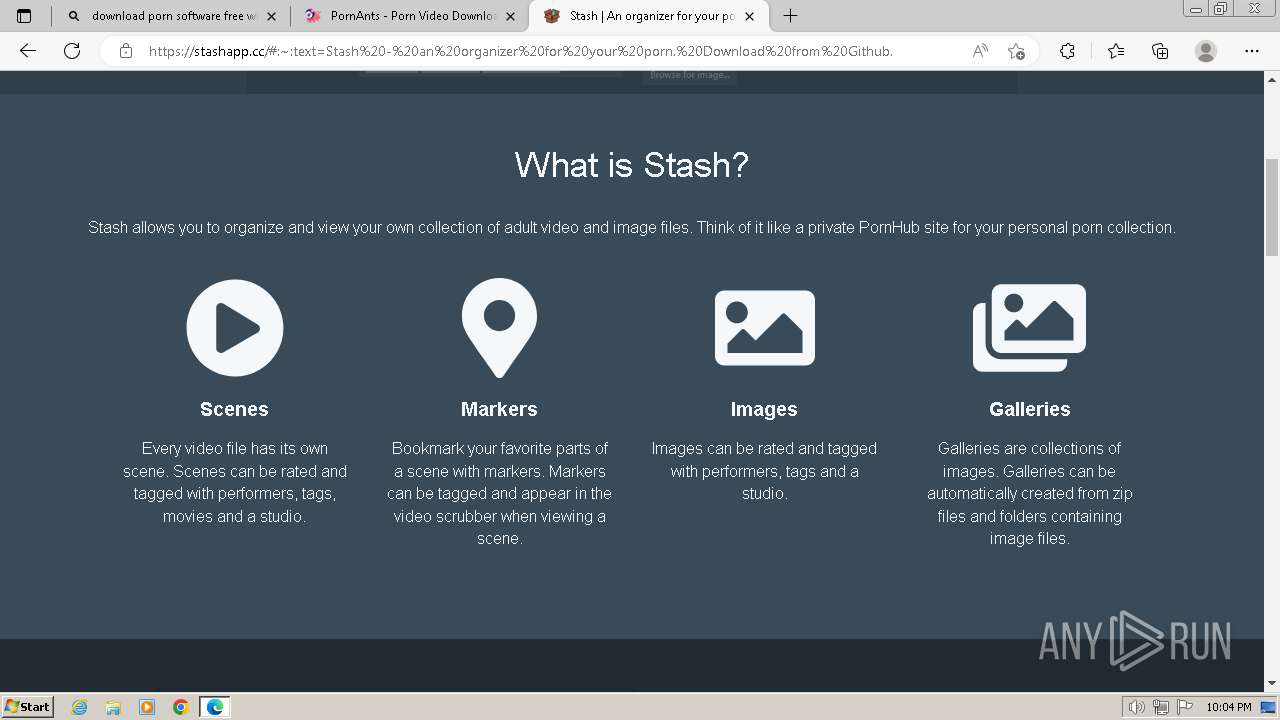Open the Collections icon

pos(1160,51)
